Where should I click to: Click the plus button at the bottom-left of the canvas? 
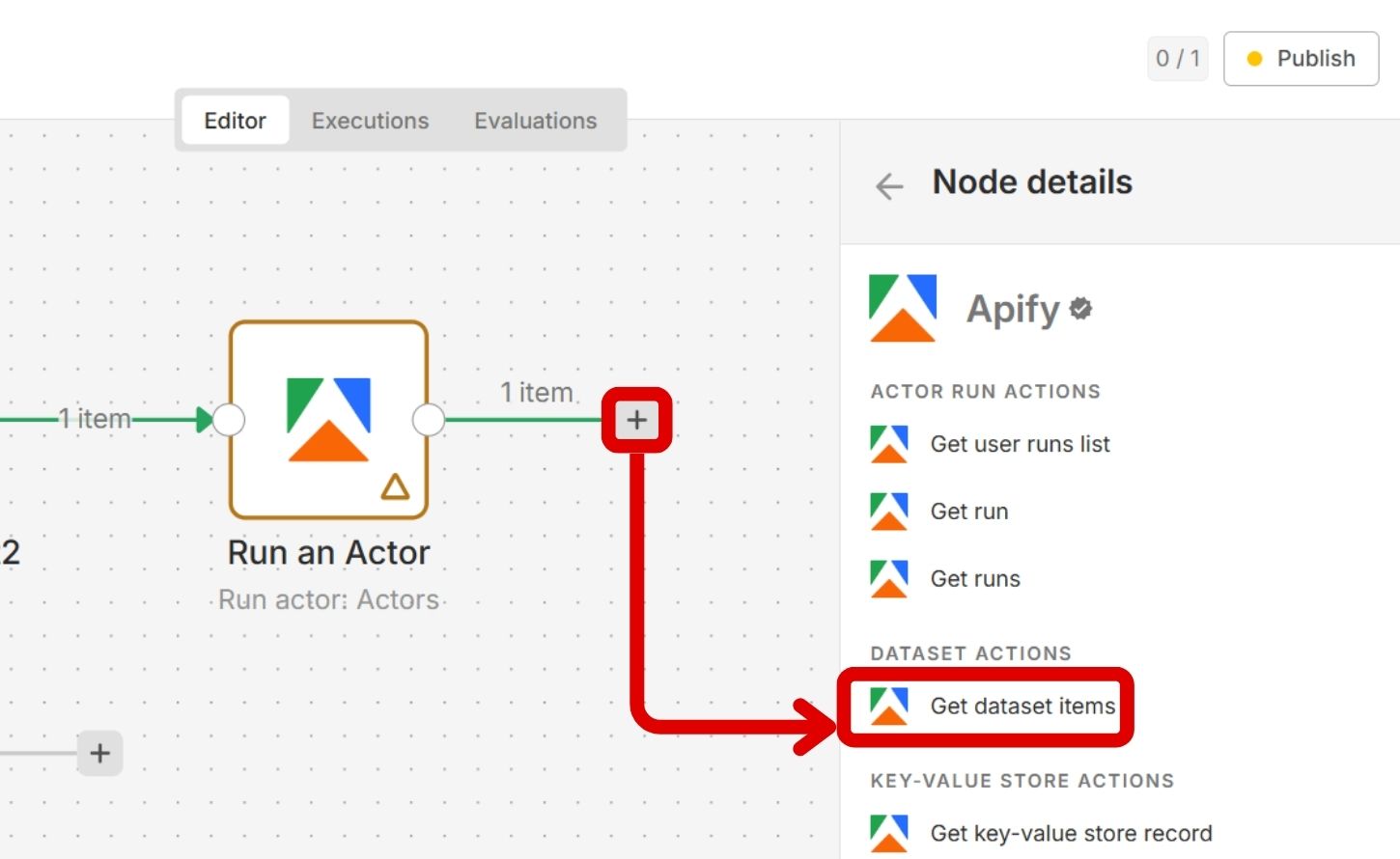click(x=99, y=753)
